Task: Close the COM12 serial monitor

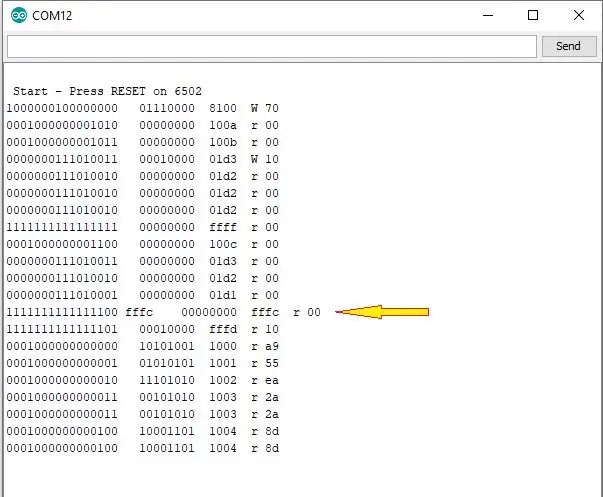Action: (x=578, y=15)
